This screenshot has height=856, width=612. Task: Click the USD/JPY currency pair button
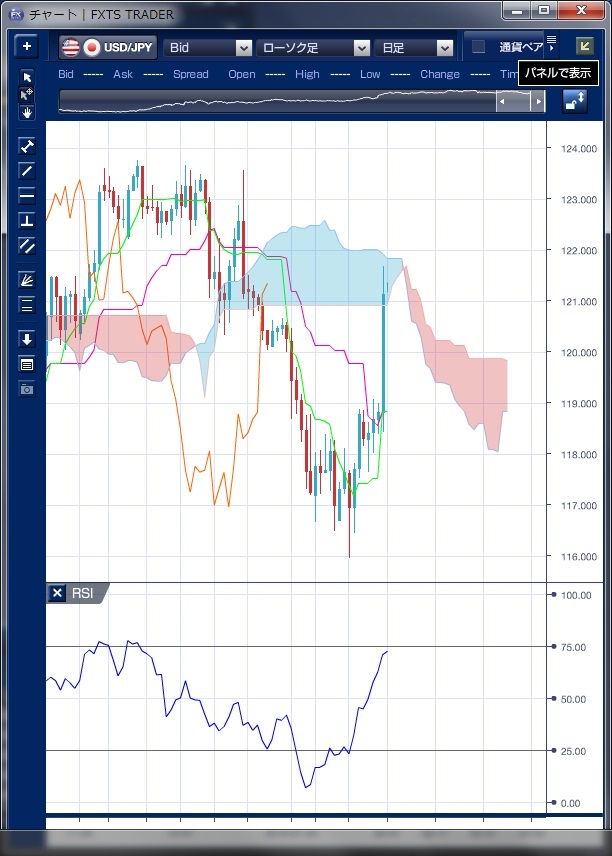[108, 47]
